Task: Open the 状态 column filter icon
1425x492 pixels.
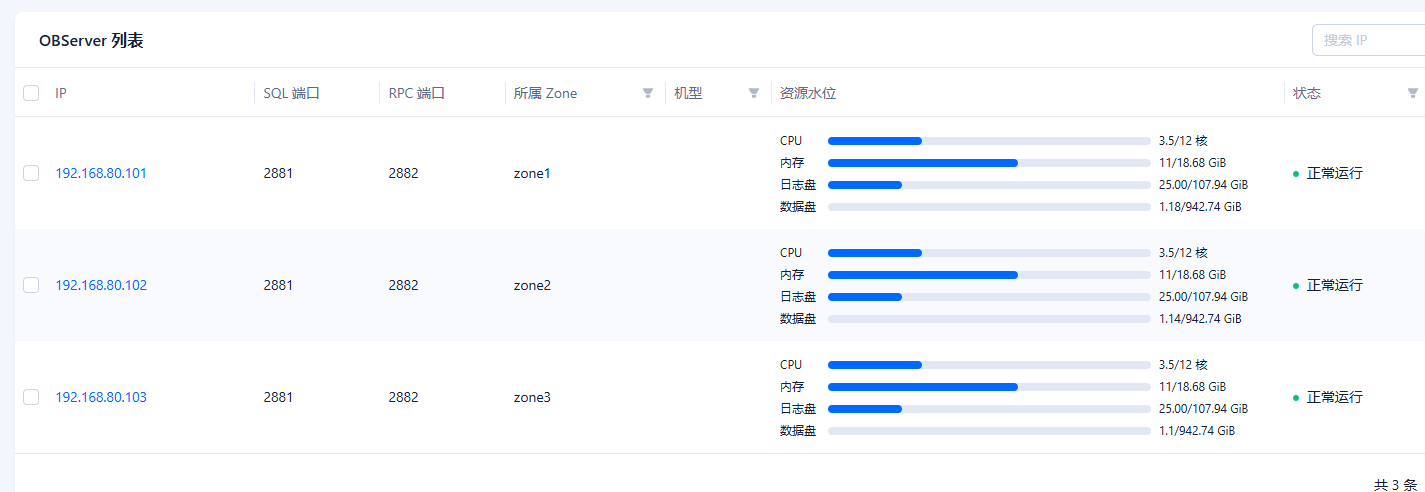Action: [1413, 93]
